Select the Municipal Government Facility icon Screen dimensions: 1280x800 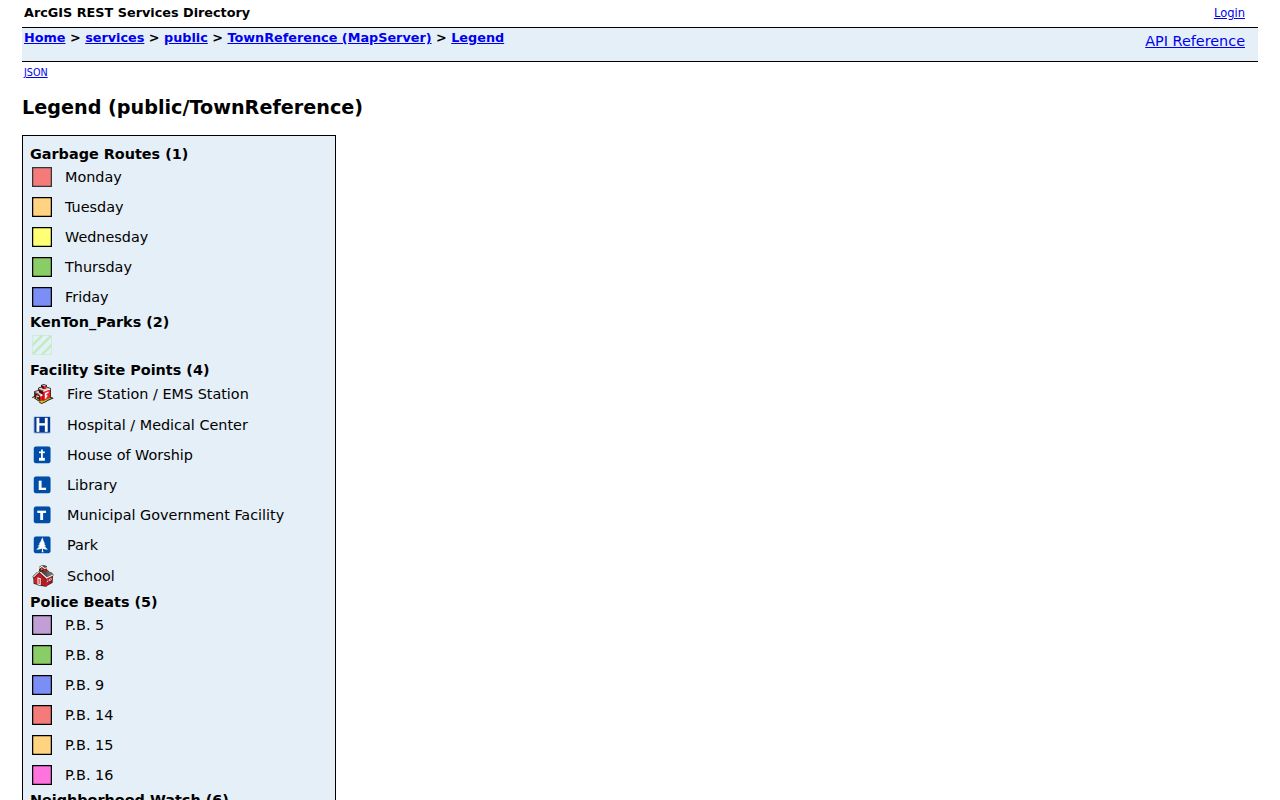point(42,515)
